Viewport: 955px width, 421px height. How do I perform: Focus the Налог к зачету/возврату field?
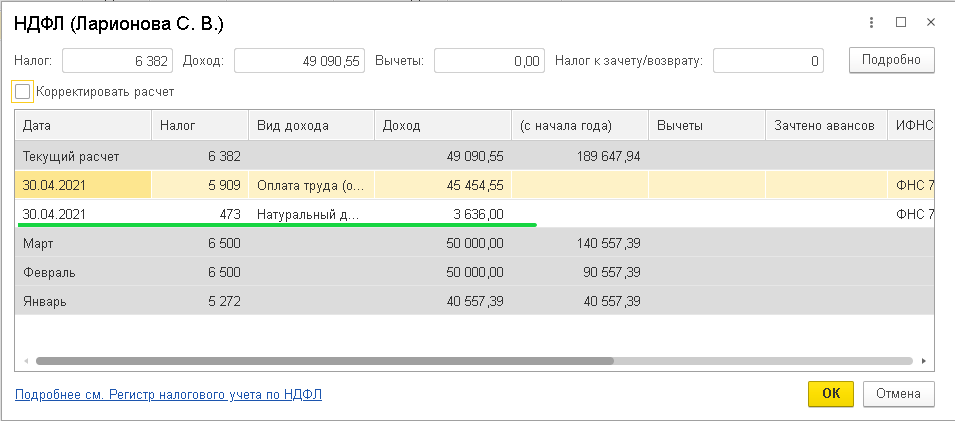(768, 61)
